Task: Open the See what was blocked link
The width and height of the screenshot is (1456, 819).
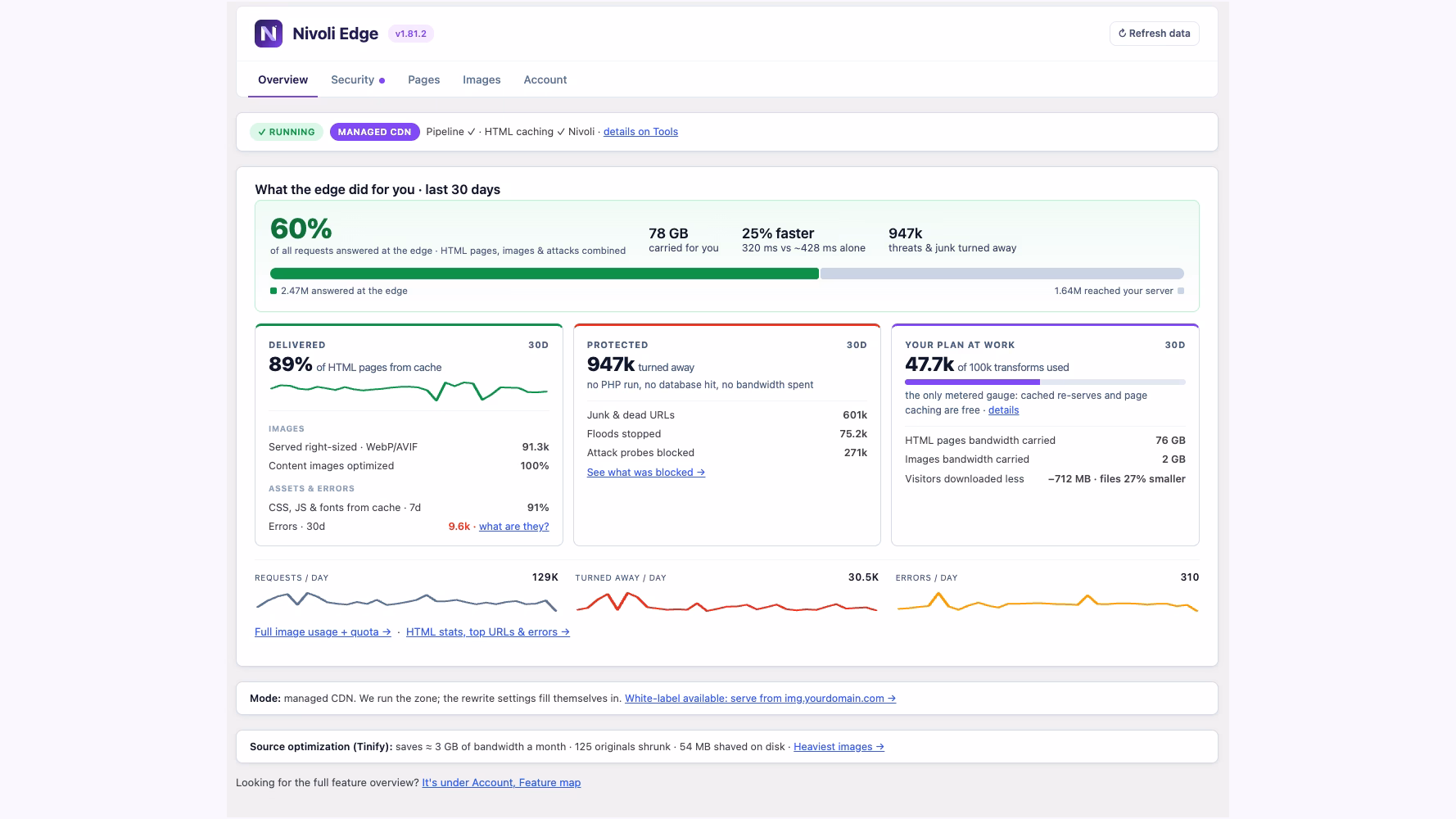Action: (645, 473)
